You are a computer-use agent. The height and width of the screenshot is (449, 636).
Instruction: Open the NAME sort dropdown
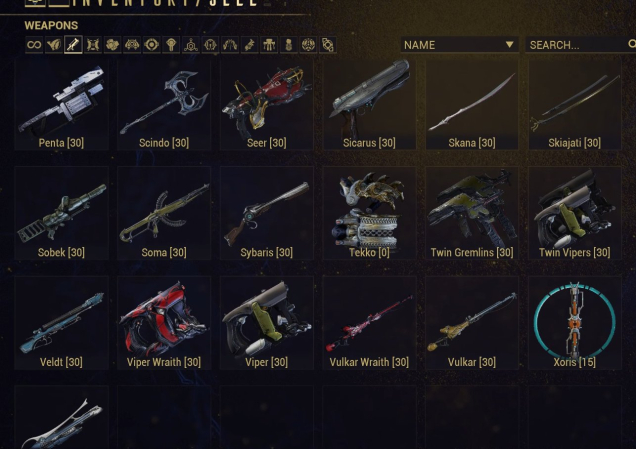click(x=460, y=45)
